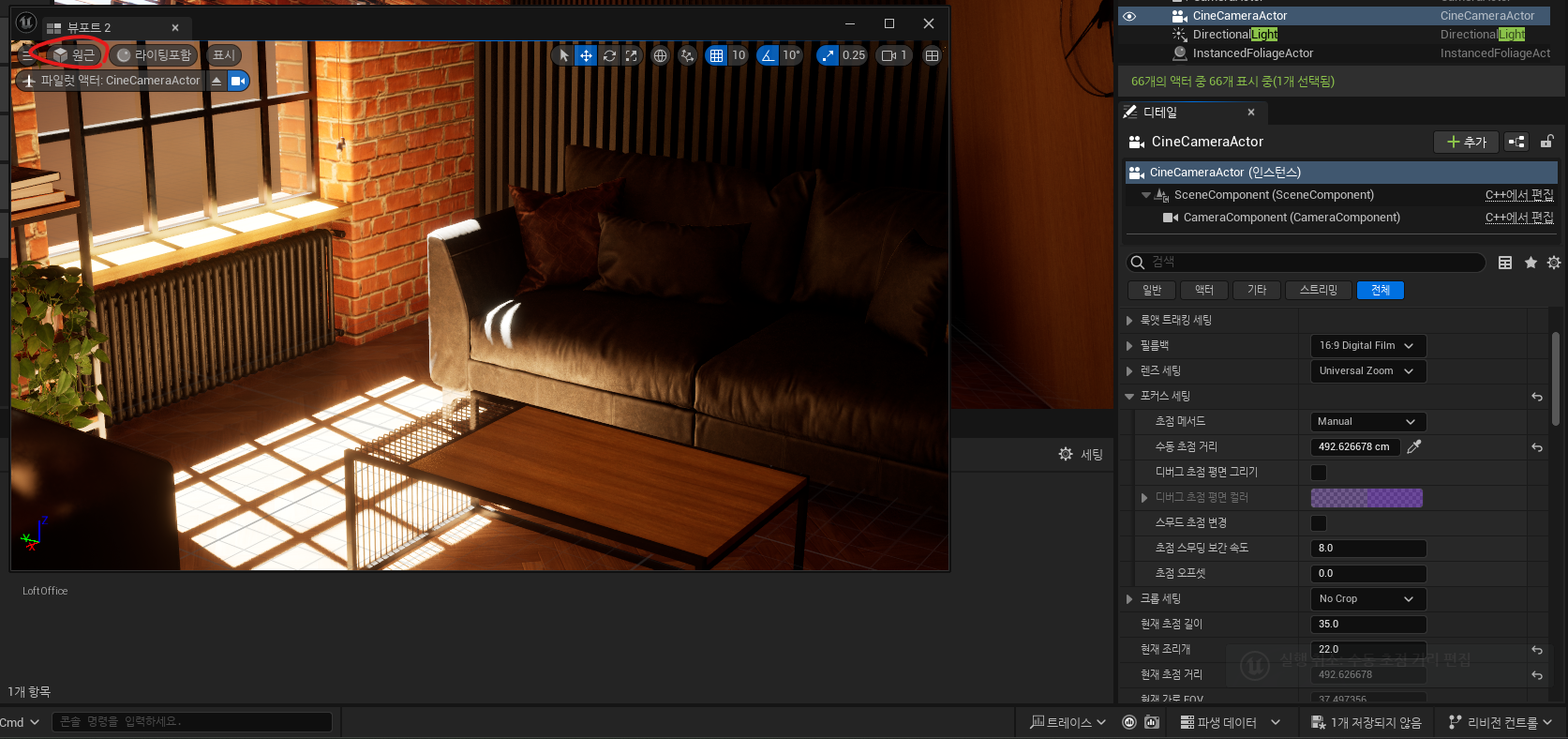The image size is (1568, 739).
Task: Open the 리비전 컨트롤 menu
Action: 1501,722
